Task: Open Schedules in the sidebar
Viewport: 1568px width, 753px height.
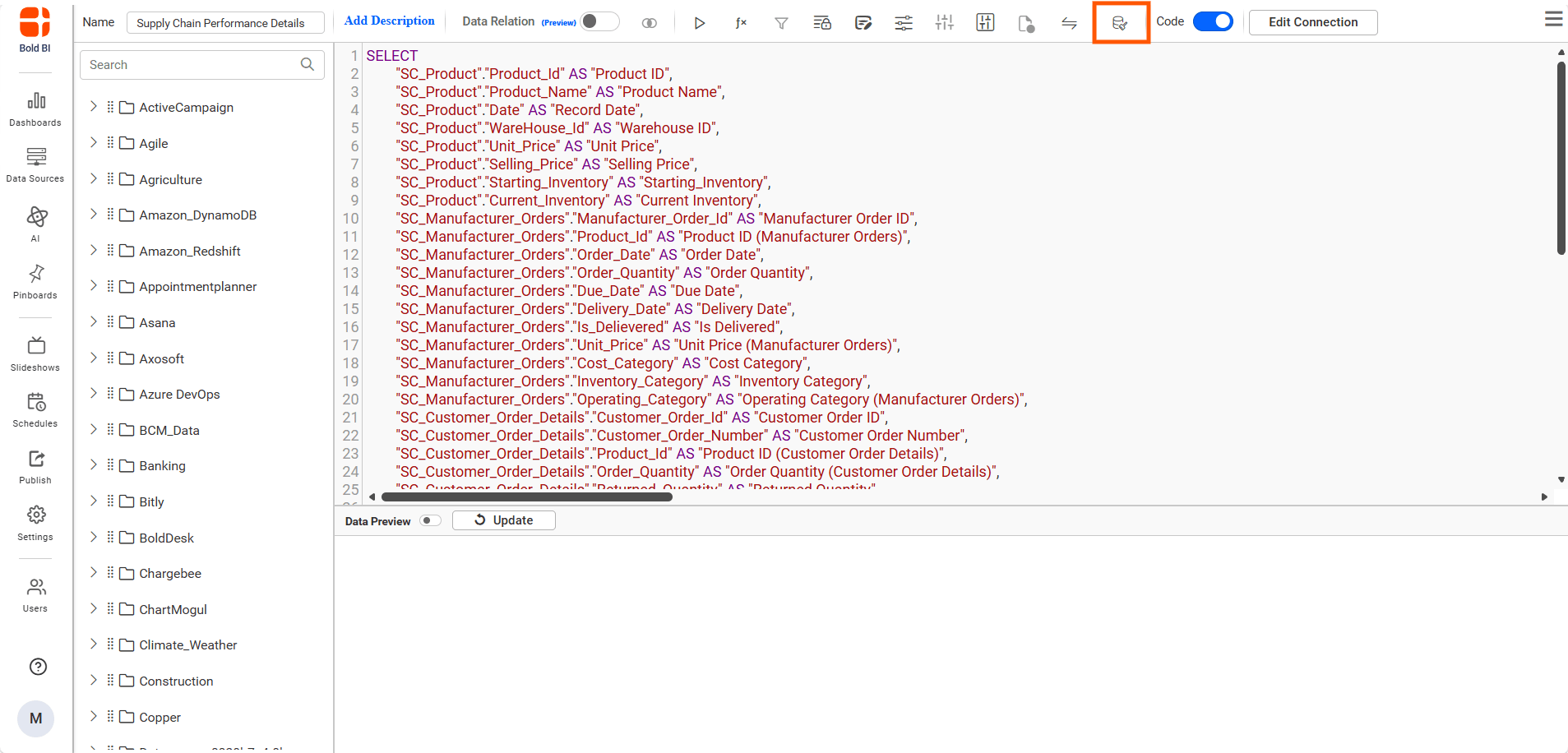Action: click(x=35, y=409)
